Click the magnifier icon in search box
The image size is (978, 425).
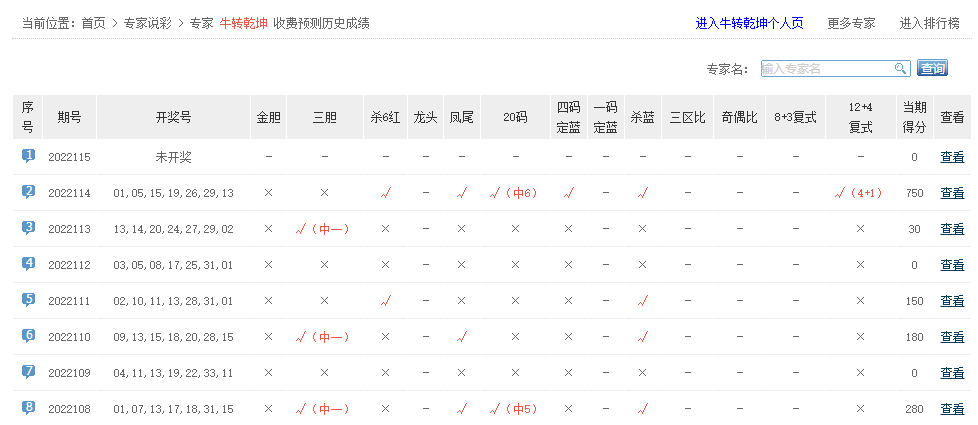pos(900,68)
